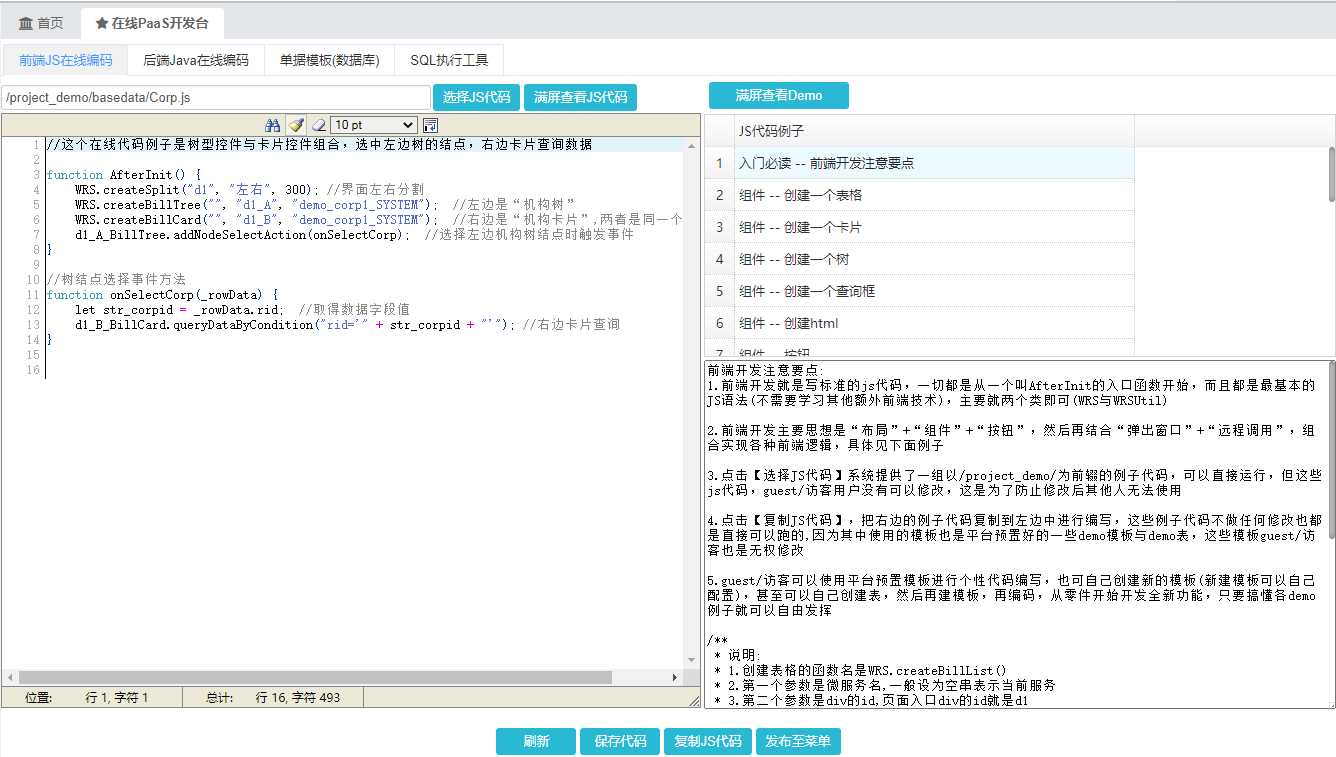
Task: Click the 发布至菜单 button
Action: click(798, 741)
